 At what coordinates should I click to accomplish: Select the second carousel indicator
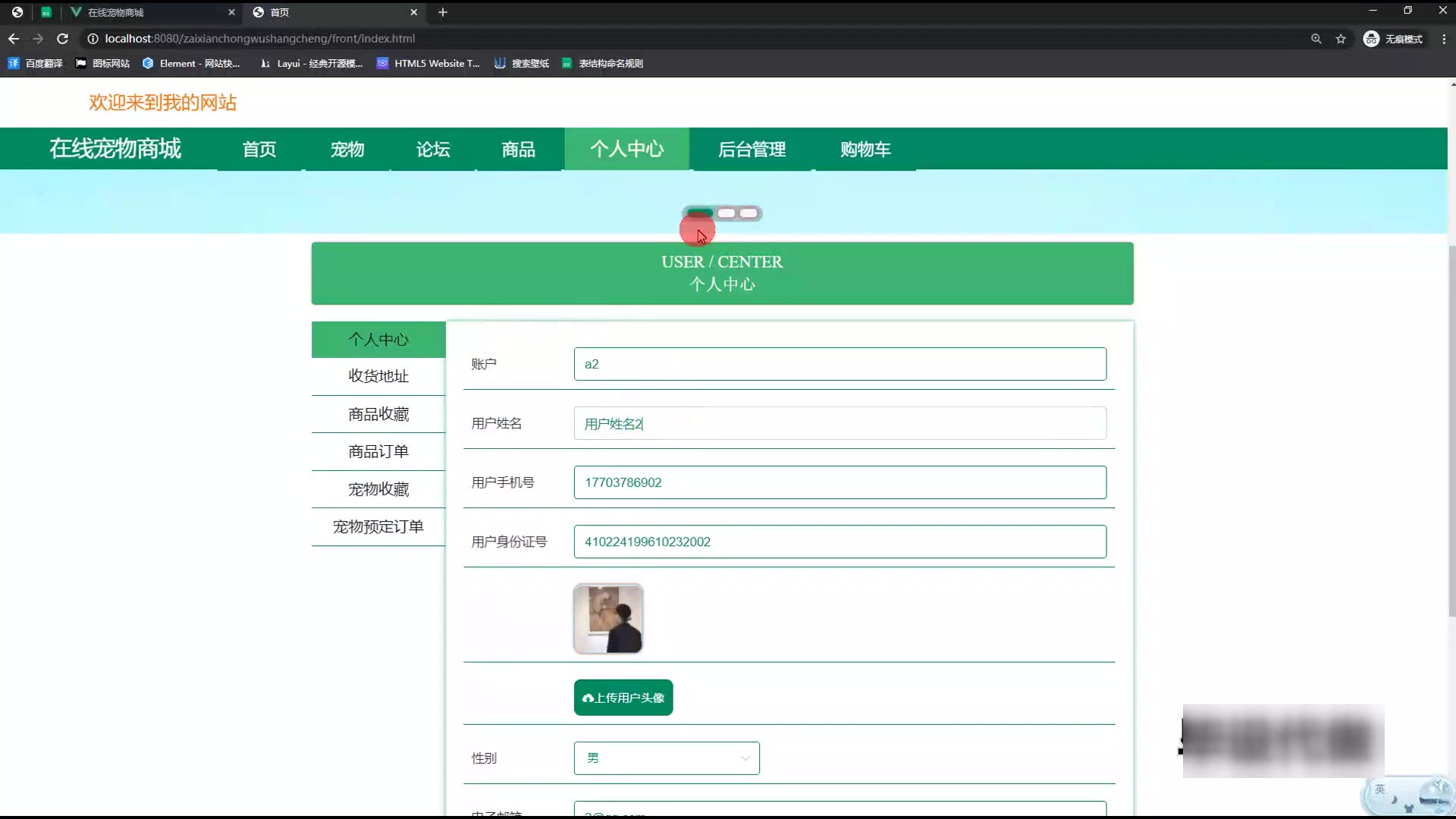click(x=726, y=213)
